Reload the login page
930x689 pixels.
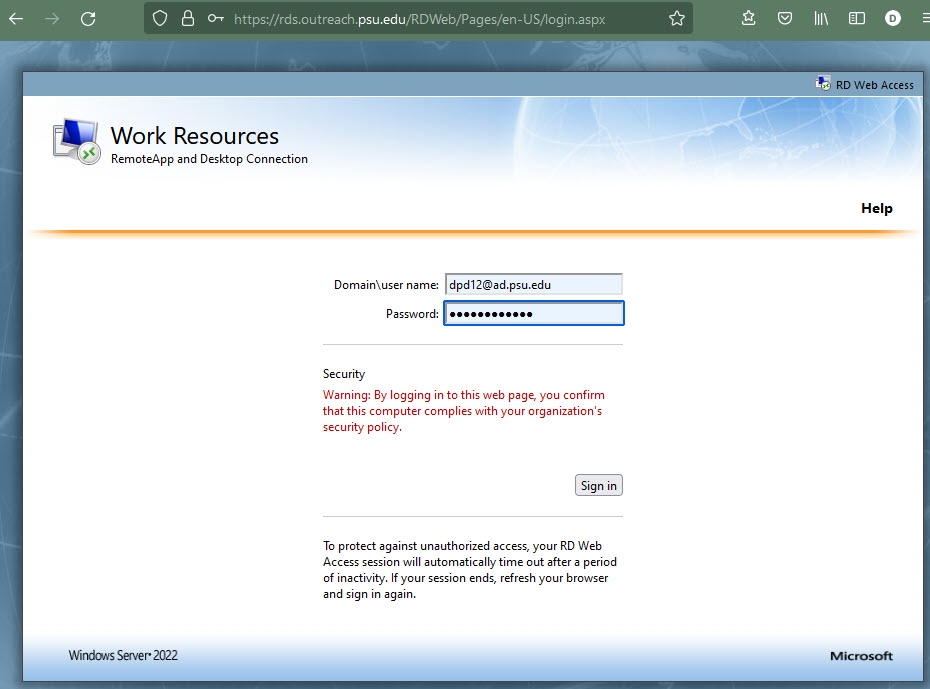tap(88, 17)
